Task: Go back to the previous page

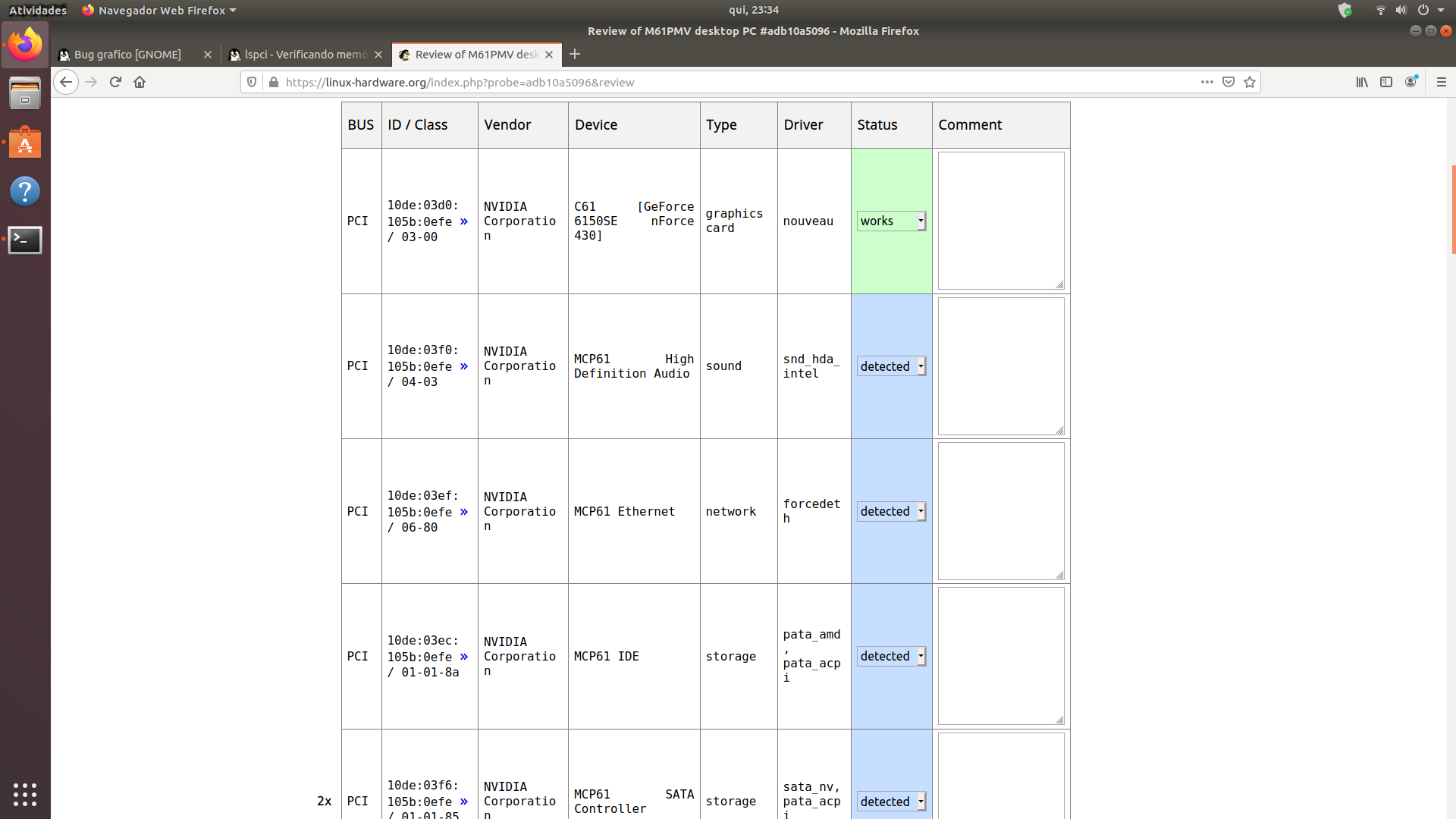Action: click(66, 82)
